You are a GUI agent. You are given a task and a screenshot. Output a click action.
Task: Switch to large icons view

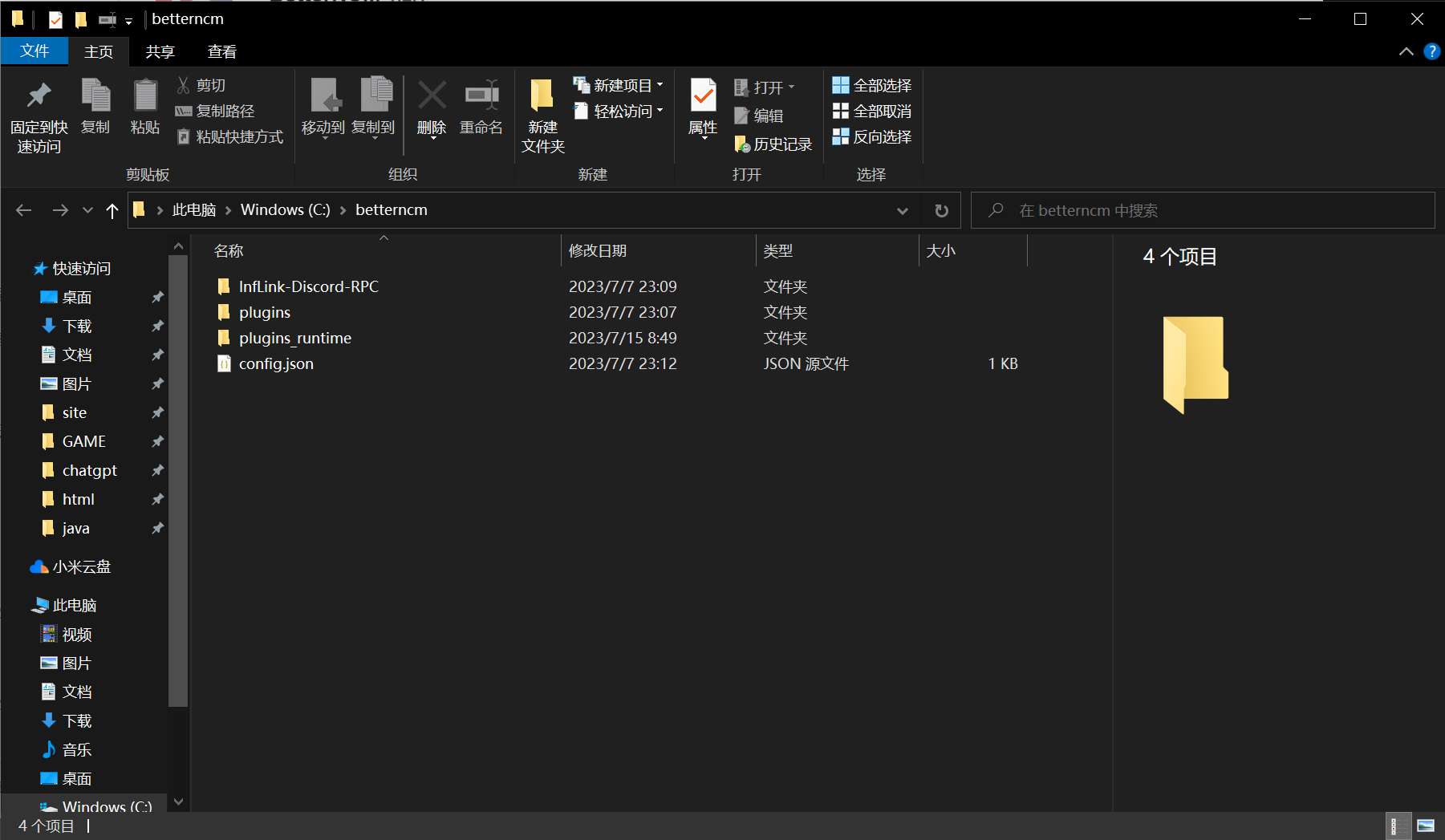click(1426, 826)
